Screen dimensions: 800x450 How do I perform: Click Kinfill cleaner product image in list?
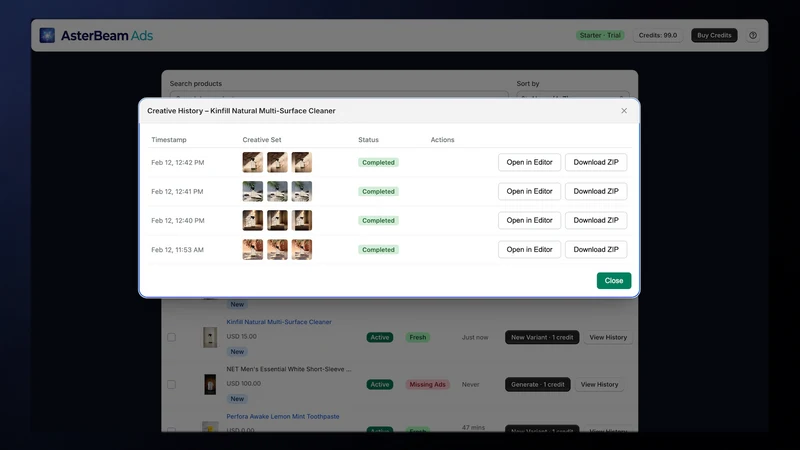point(210,337)
